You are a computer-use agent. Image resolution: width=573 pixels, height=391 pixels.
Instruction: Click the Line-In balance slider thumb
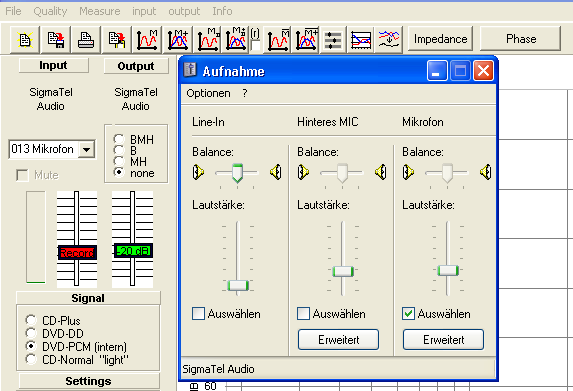point(238,173)
